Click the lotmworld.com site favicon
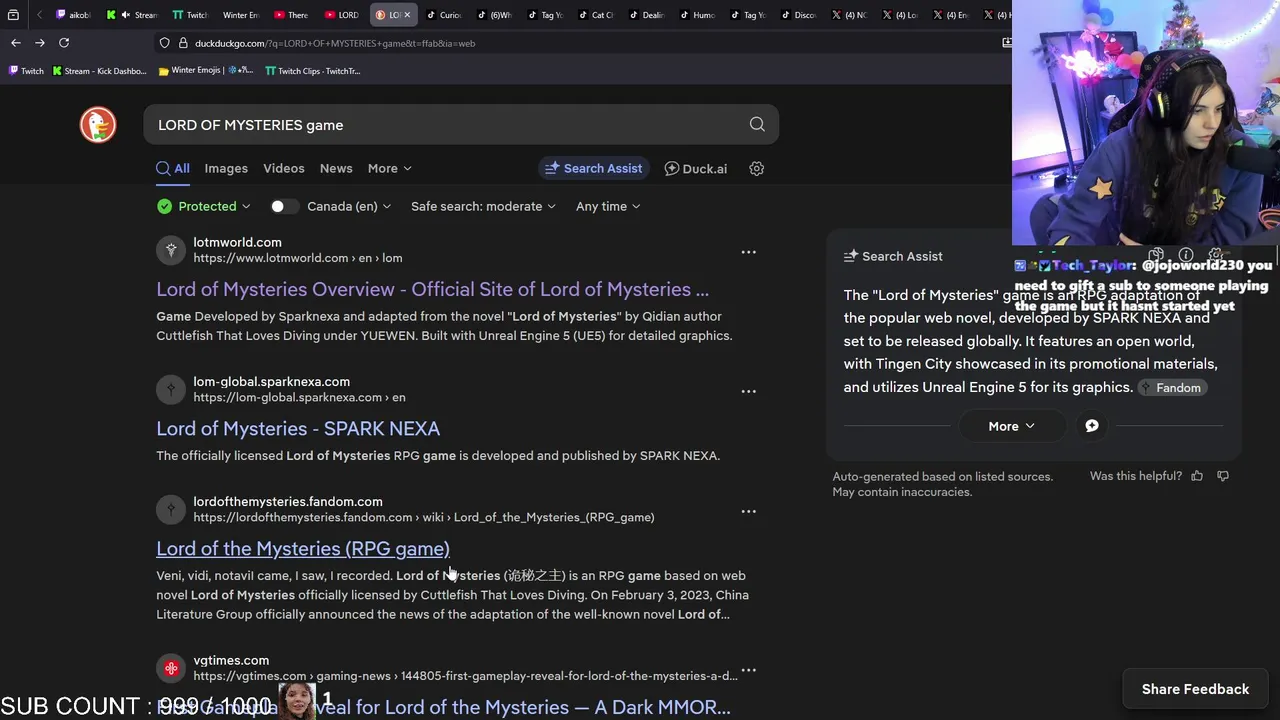The height and width of the screenshot is (720, 1280). click(x=171, y=250)
